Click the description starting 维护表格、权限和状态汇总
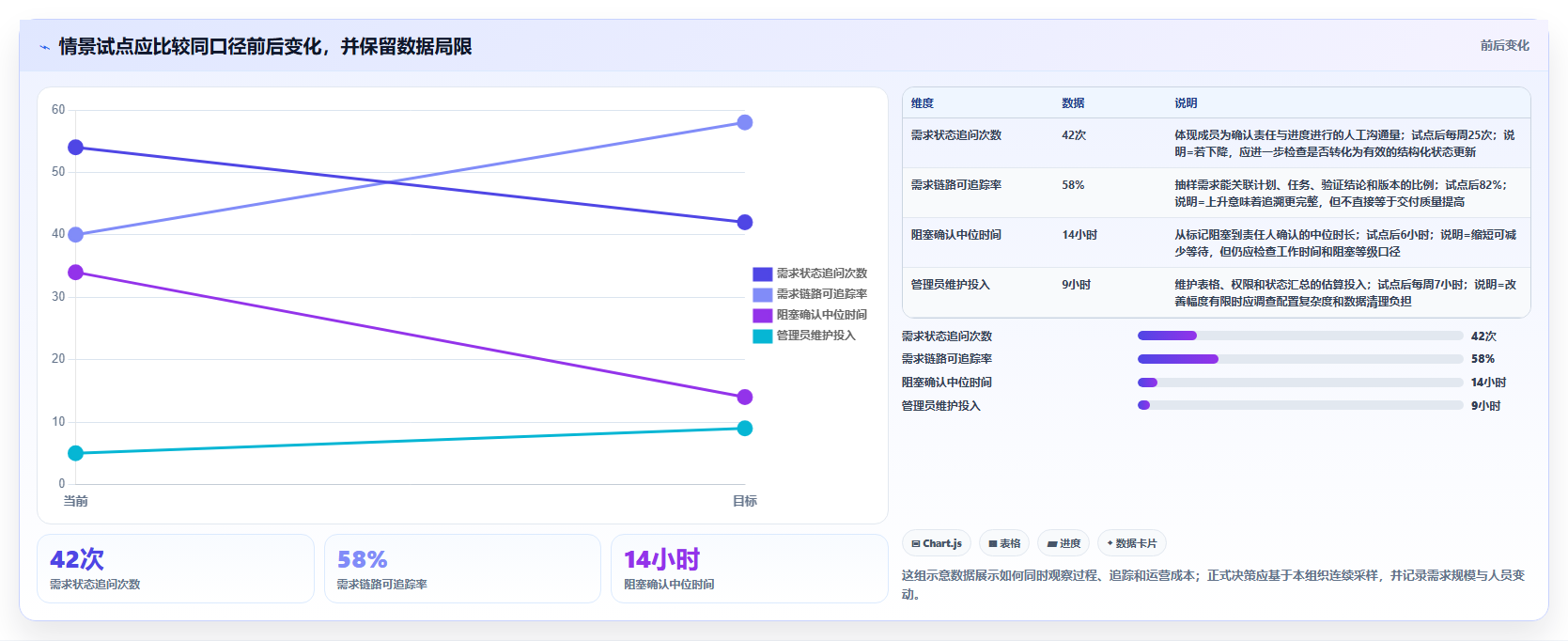Image resolution: width=1568 pixels, height=641 pixels. point(1345,293)
